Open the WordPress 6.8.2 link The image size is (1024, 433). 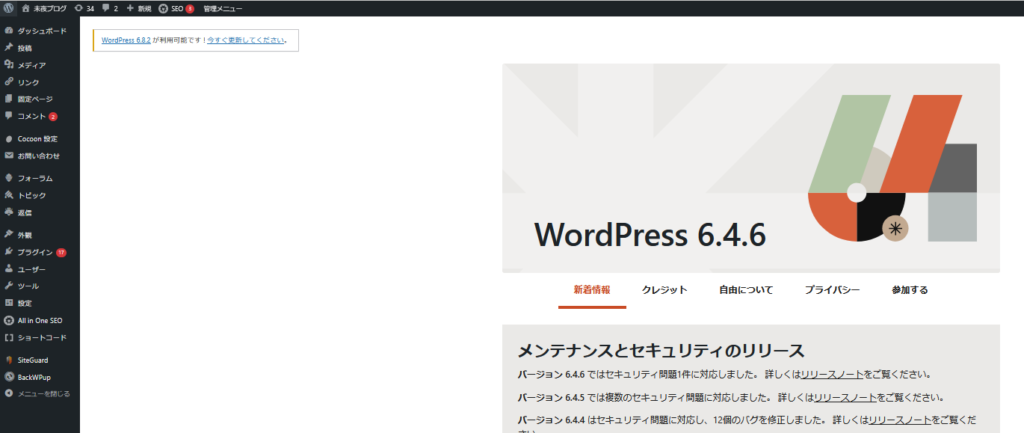(126, 40)
